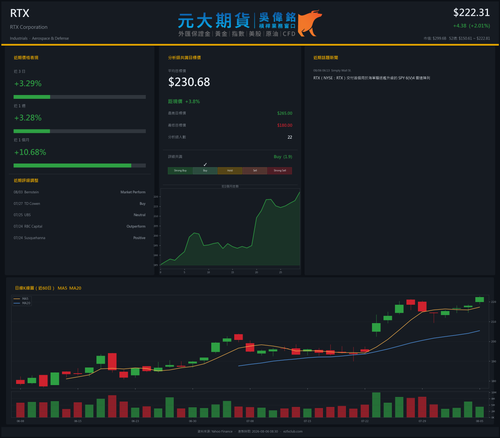Click the +10.68% one-month return

pyautogui.click(x=30, y=152)
